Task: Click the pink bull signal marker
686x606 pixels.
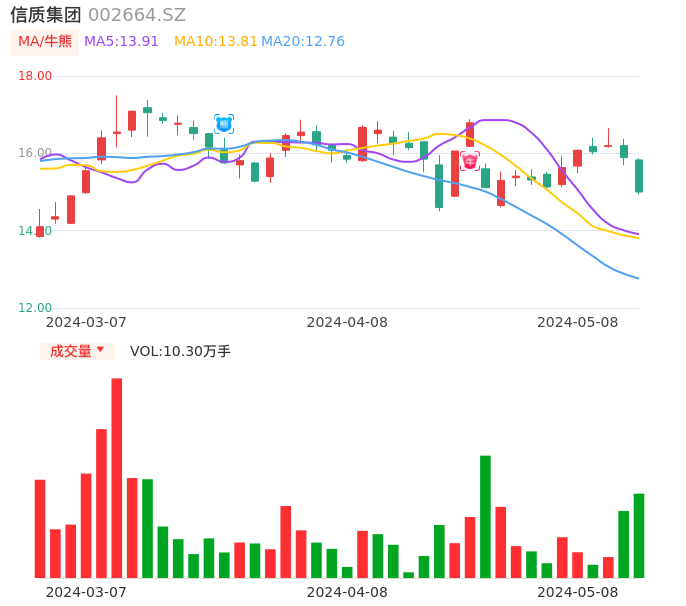Action: (x=470, y=160)
